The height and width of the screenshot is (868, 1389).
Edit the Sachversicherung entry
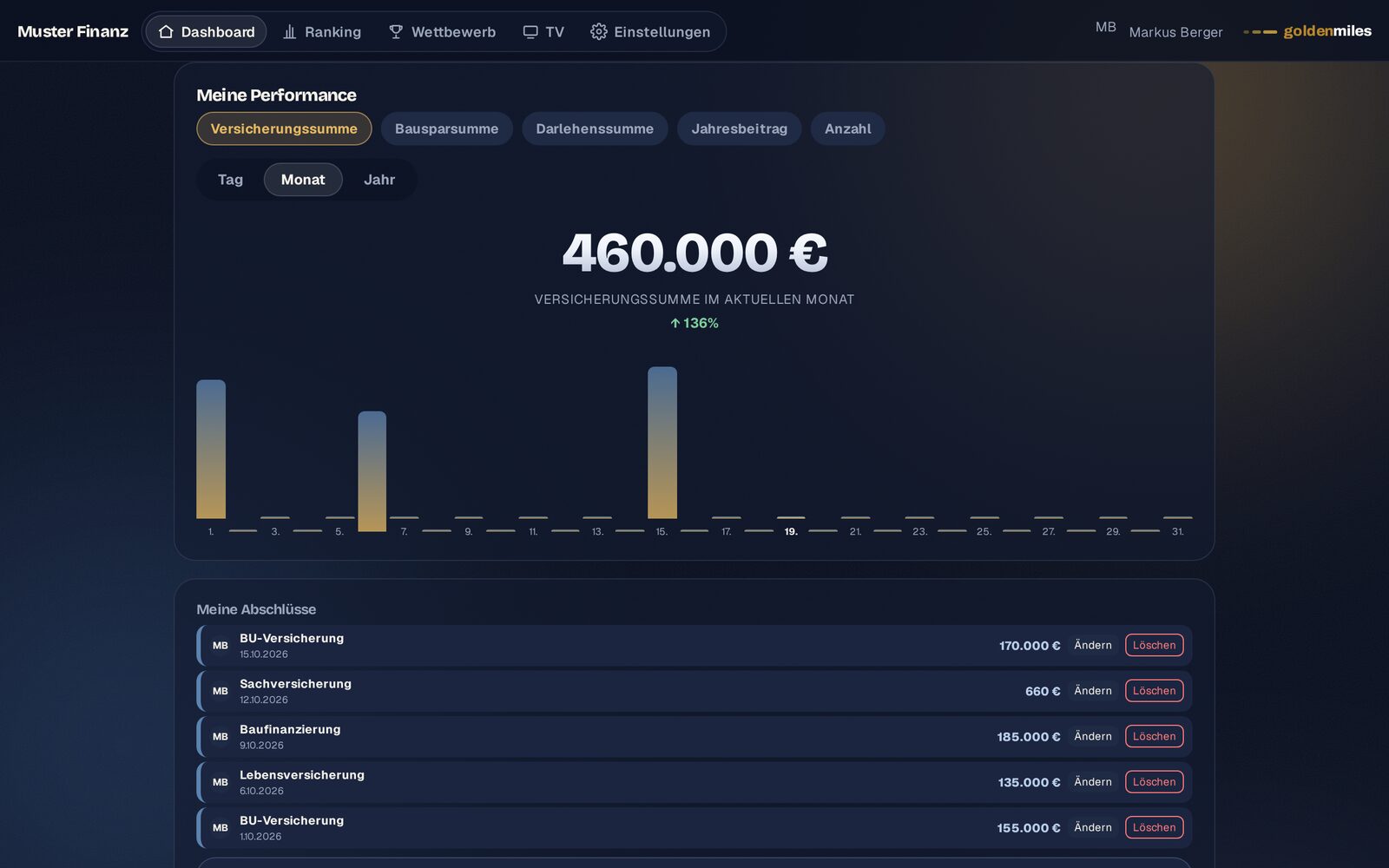click(1093, 691)
